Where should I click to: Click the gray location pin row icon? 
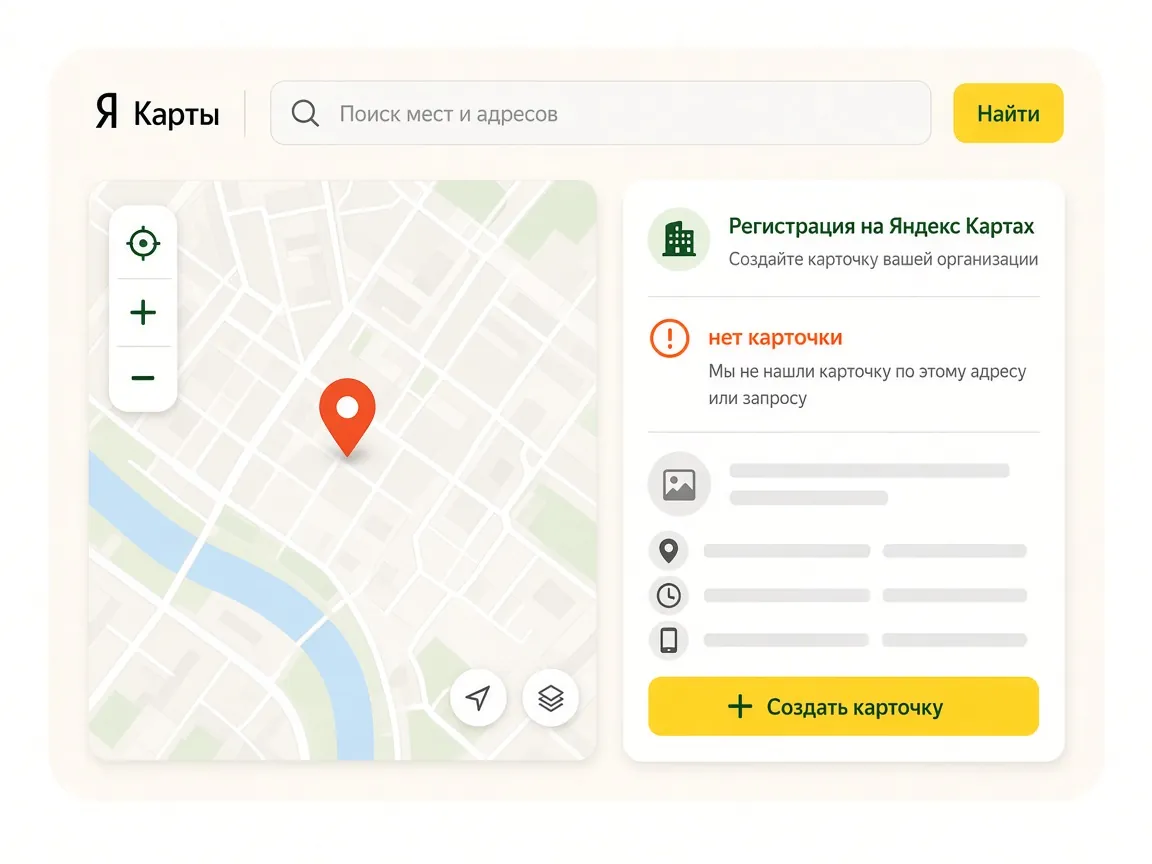[x=669, y=550]
